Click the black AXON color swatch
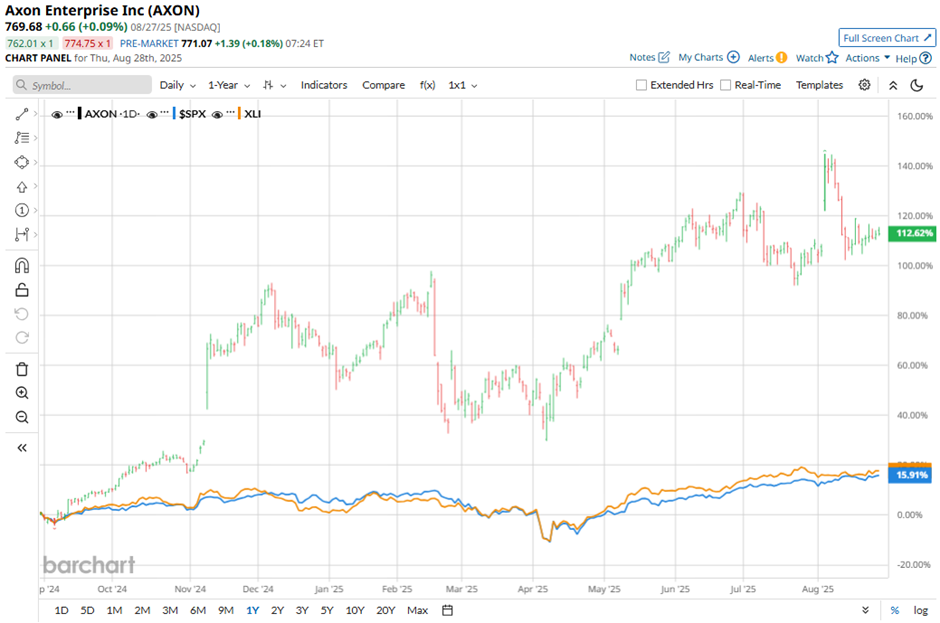This screenshot has width=940, height=623. click(x=80, y=114)
